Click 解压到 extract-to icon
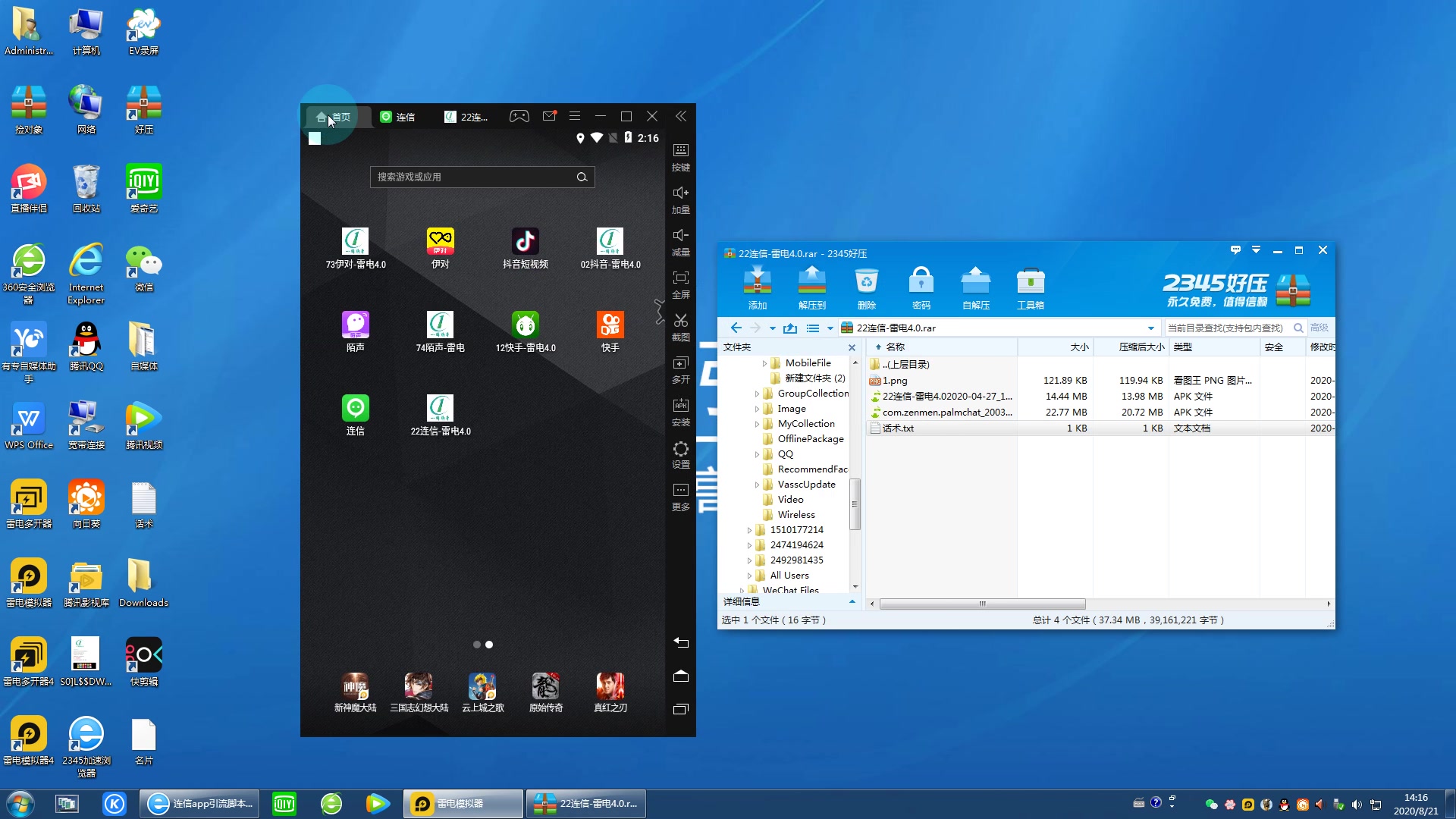Image resolution: width=1456 pixels, height=819 pixels. [811, 288]
